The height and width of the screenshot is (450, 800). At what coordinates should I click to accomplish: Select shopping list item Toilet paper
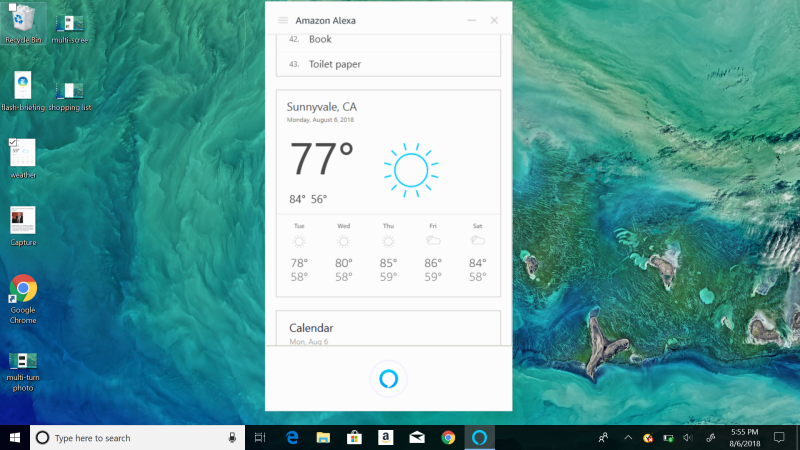coord(388,64)
